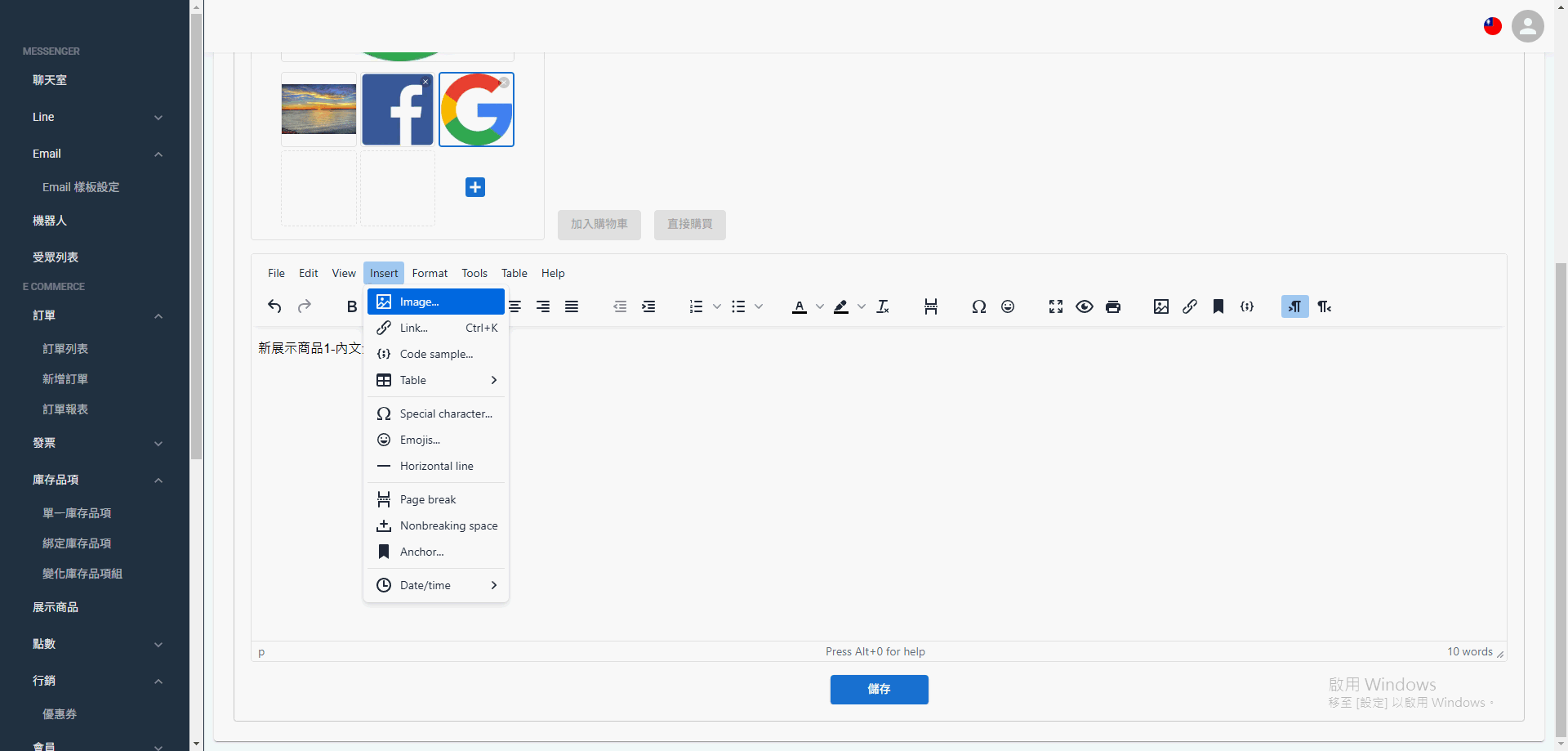Screen dimensions: 1568x751
Task: Click the 加入購物車 button
Action: [x=599, y=225]
